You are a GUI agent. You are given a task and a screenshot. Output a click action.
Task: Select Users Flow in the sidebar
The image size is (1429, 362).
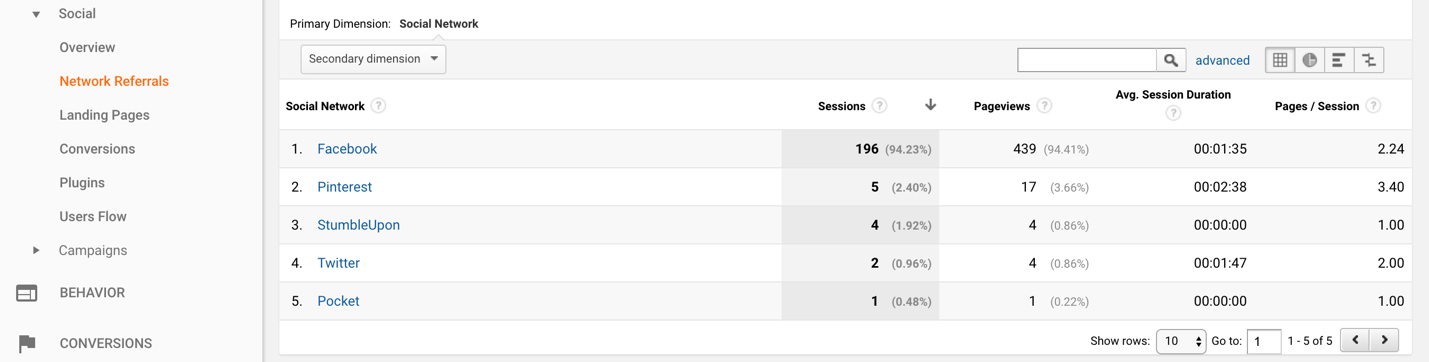point(93,216)
